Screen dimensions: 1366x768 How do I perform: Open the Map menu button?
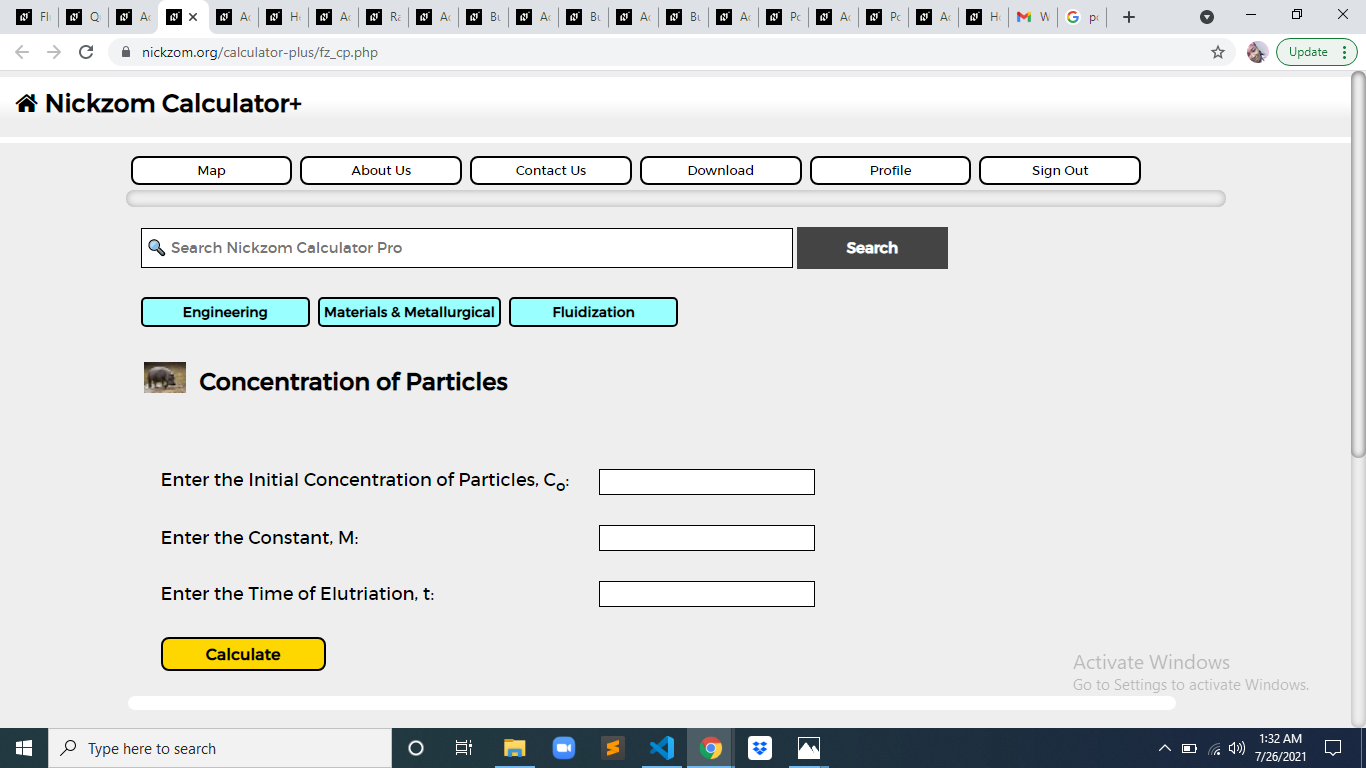click(x=211, y=170)
